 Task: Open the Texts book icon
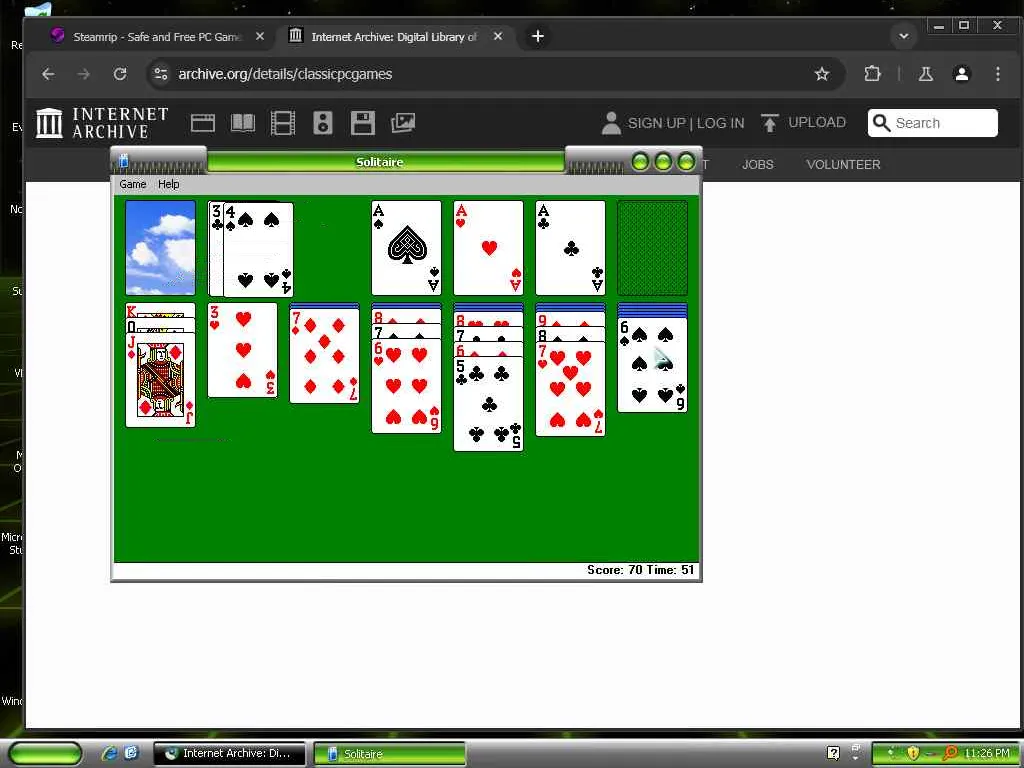coord(243,123)
